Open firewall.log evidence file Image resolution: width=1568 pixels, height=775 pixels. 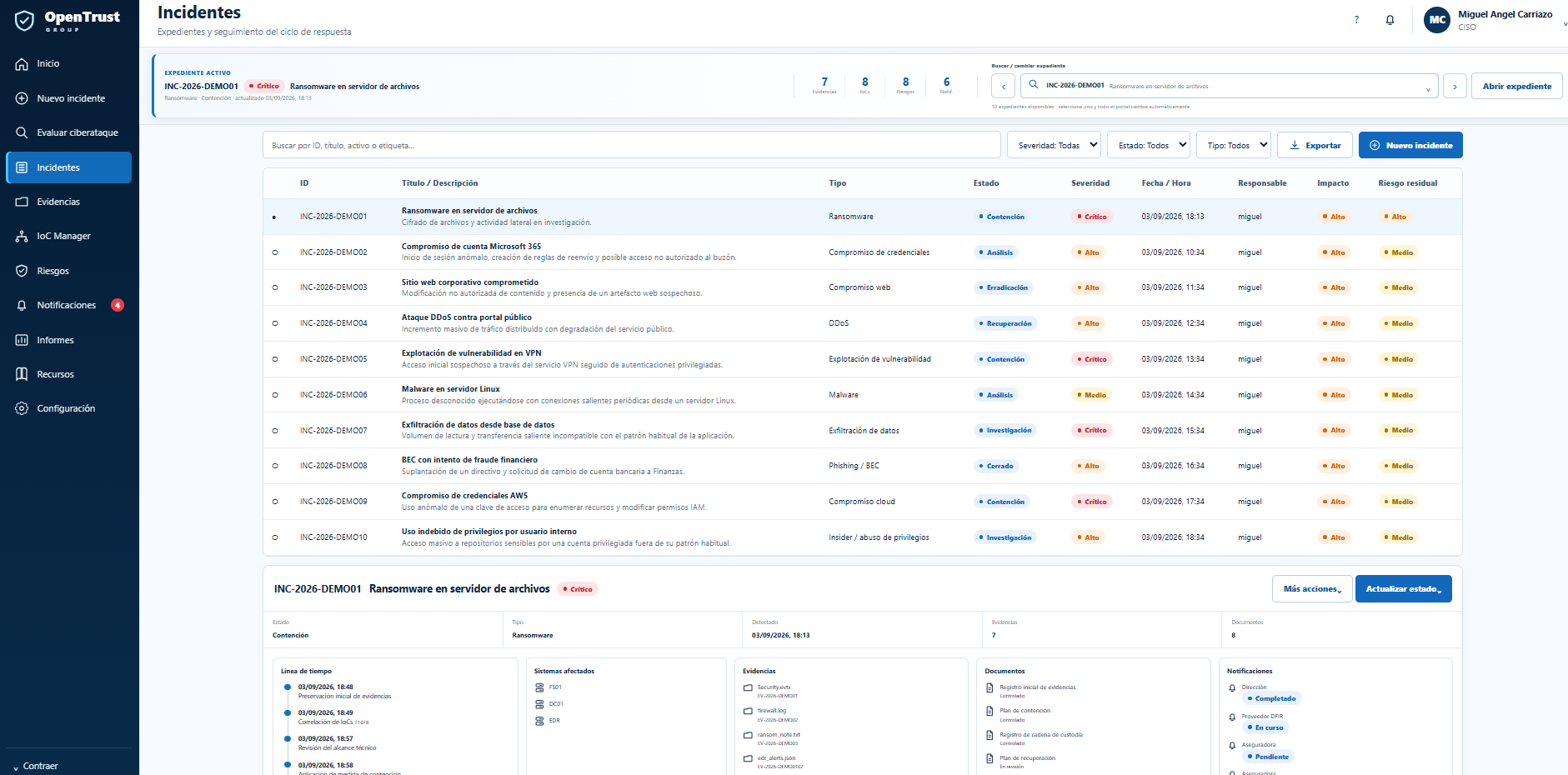(x=772, y=711)
